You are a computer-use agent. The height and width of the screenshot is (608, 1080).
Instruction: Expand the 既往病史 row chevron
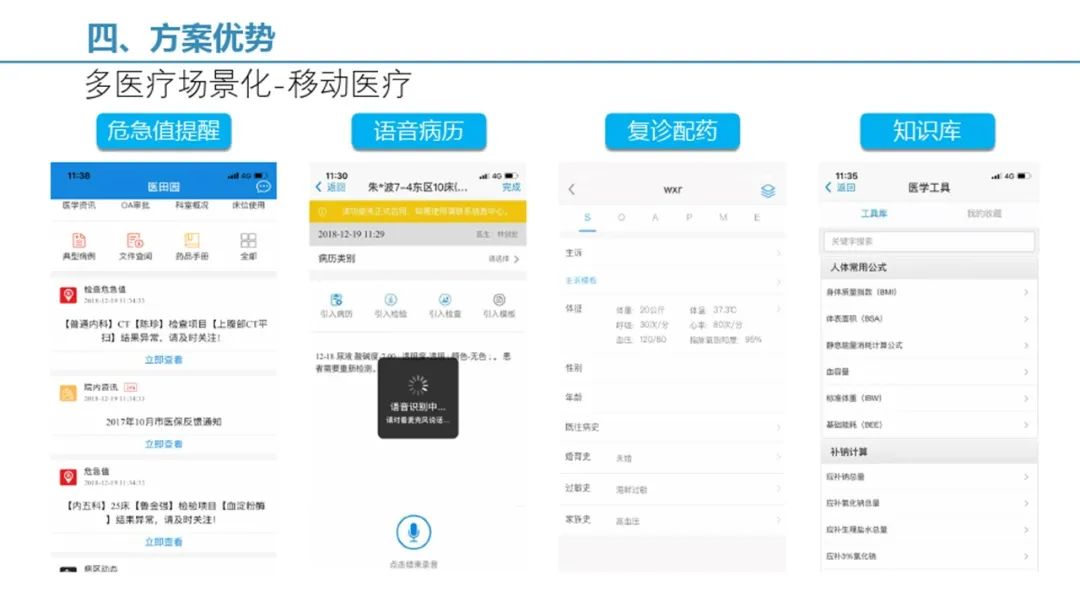(779, 428)
